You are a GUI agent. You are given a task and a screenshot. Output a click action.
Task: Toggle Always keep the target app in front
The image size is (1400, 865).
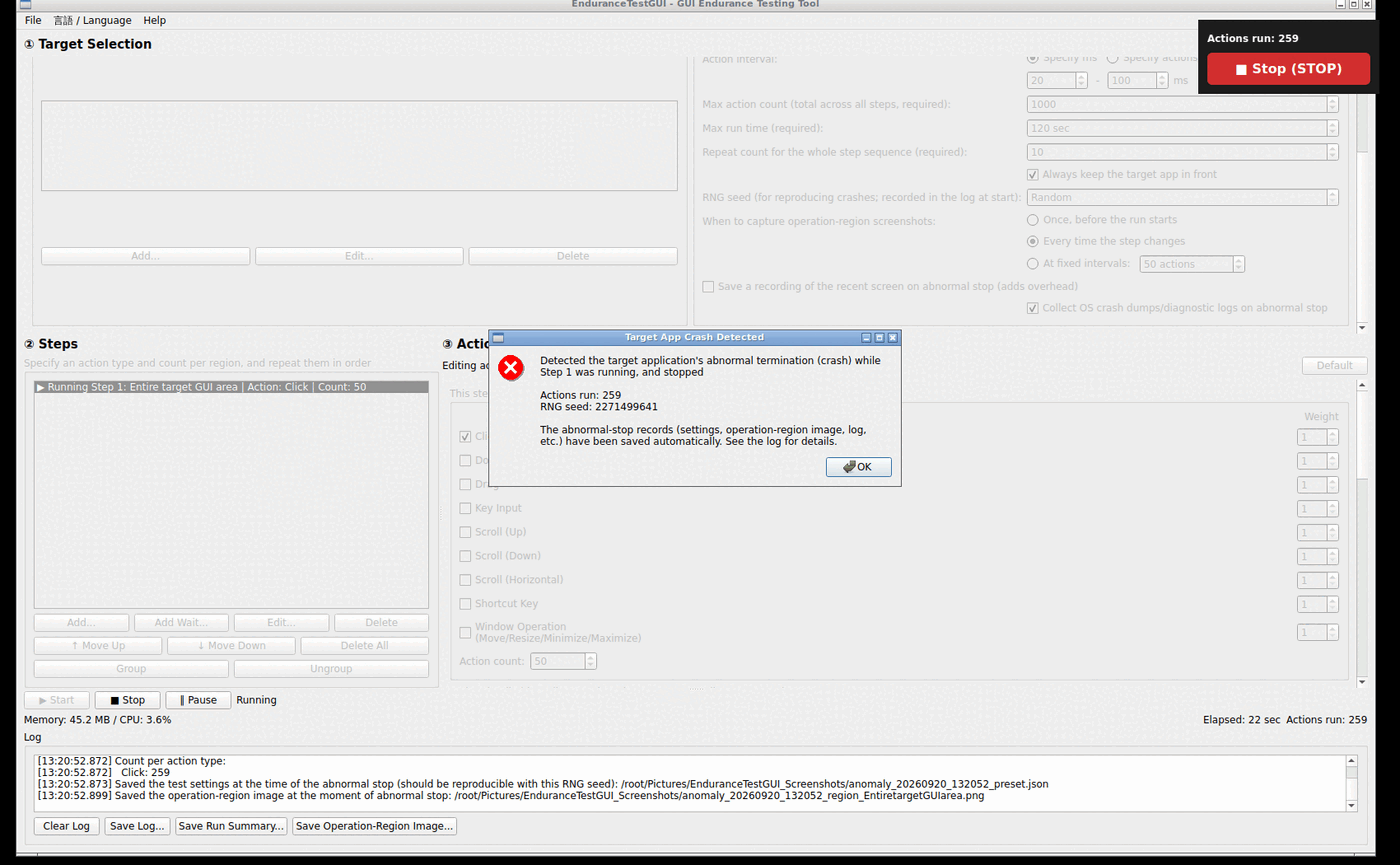(1121, 174)
